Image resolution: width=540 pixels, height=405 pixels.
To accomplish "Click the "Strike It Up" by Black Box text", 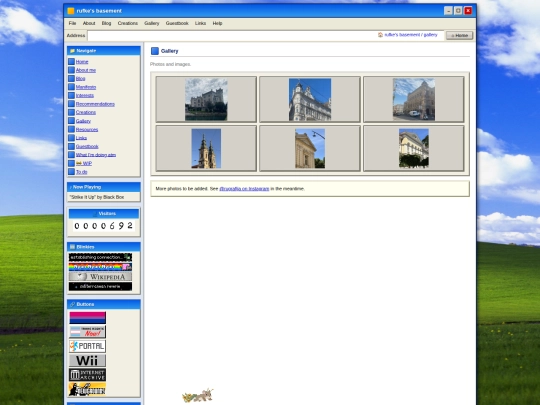I will [x=97, y=197].
